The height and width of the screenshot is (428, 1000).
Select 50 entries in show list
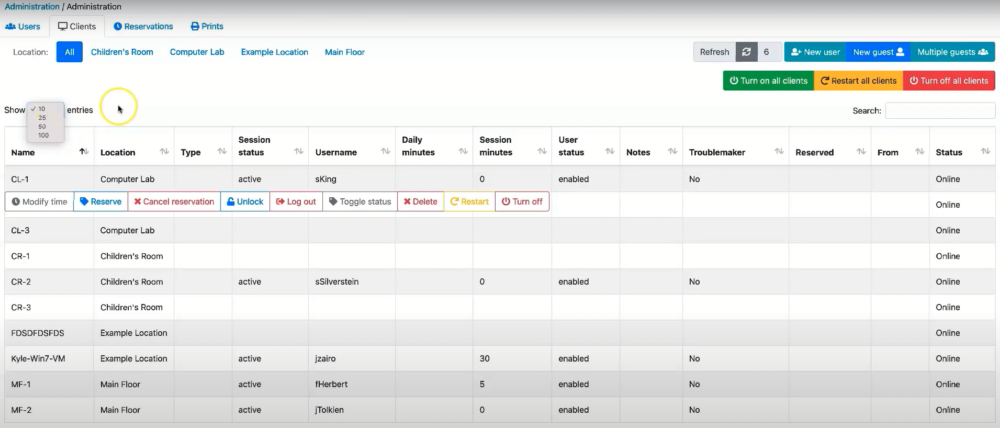click(43, 127)
